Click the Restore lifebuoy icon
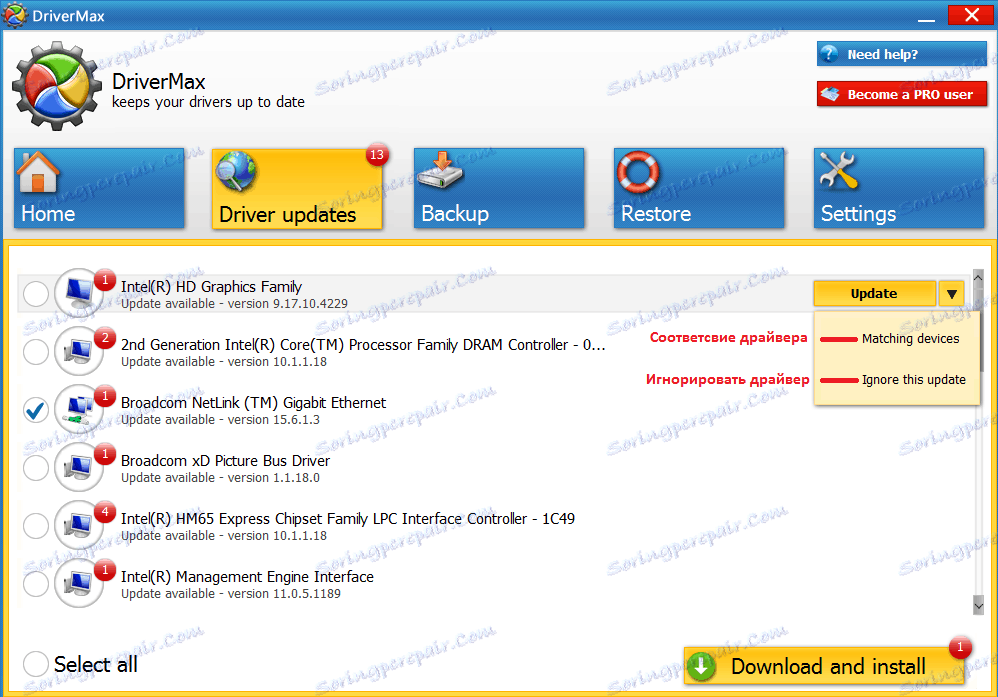Screen dimensions: 998x697 pos(638,172)
